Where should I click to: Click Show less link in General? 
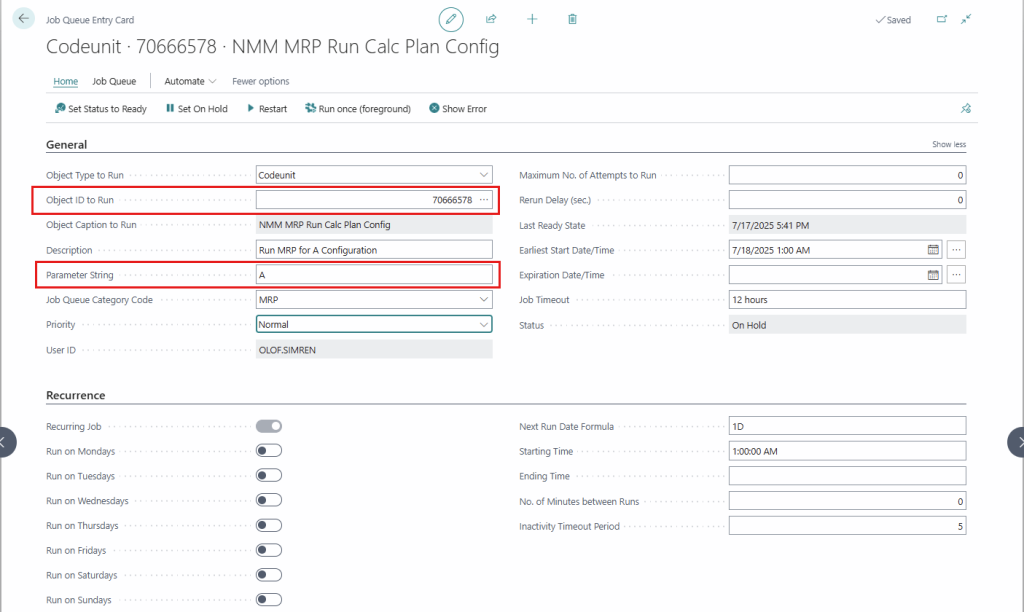[949, 145]
